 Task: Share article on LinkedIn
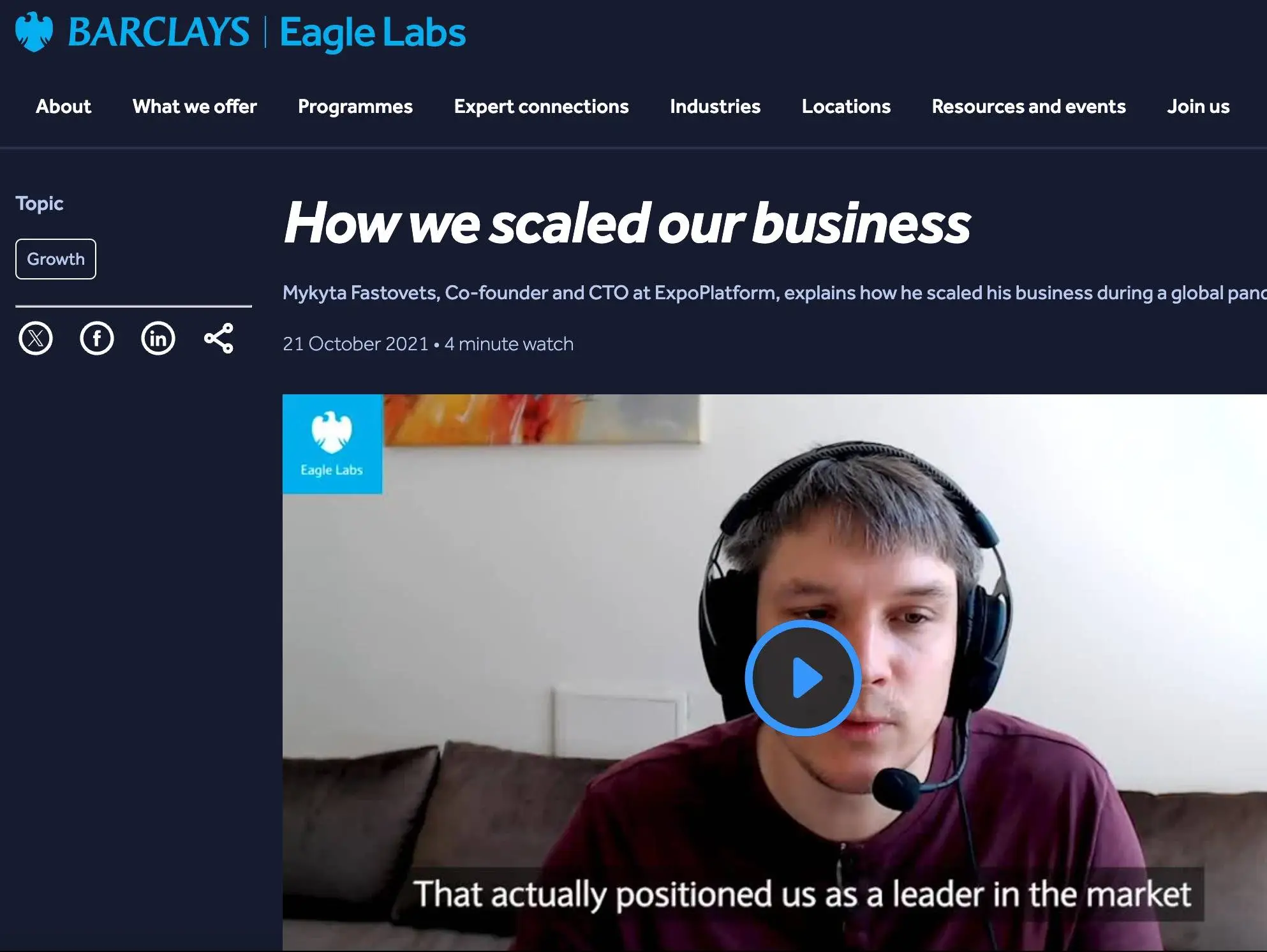(158, 338)
